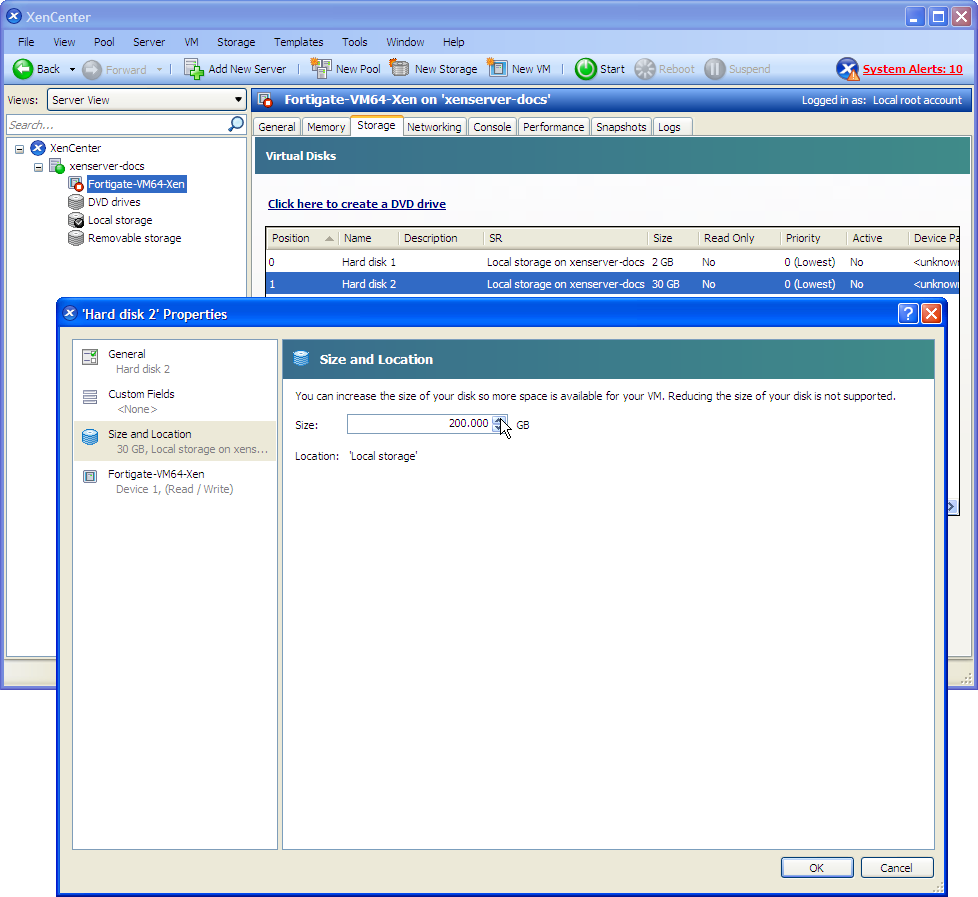The image size is (978, 897).
Task: Open the View menu
Action: click(x=64, y=42)
